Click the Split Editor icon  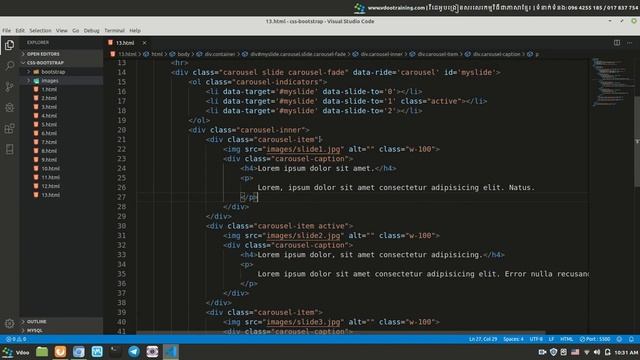point(617,42)
